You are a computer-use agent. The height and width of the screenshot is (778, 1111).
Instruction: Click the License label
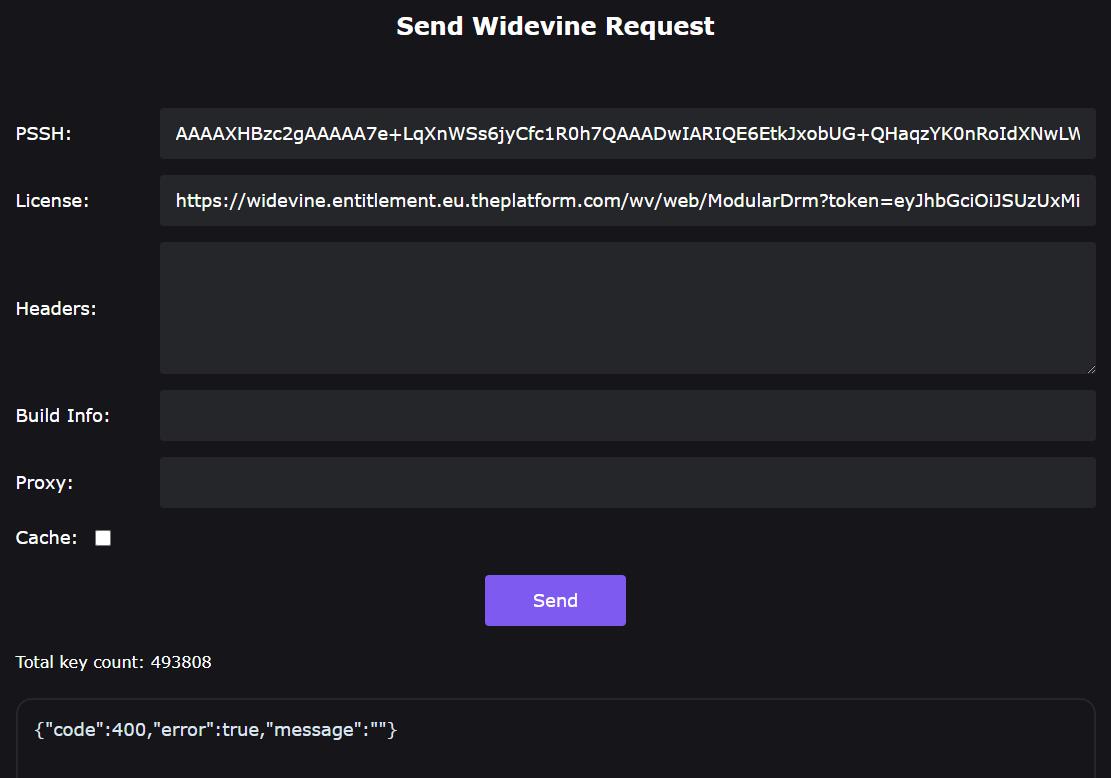(x=52, y=201)
